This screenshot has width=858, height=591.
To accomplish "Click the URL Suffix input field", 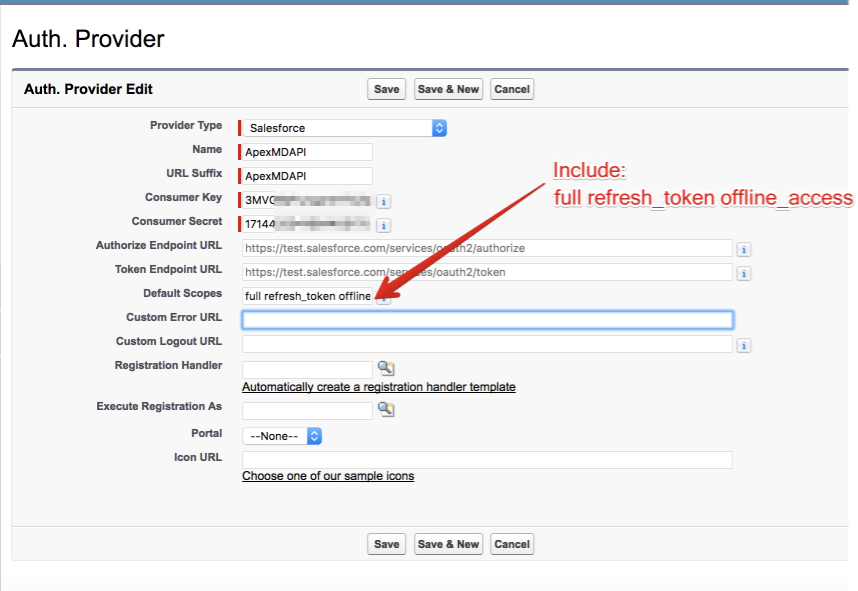I will point(308,176).
